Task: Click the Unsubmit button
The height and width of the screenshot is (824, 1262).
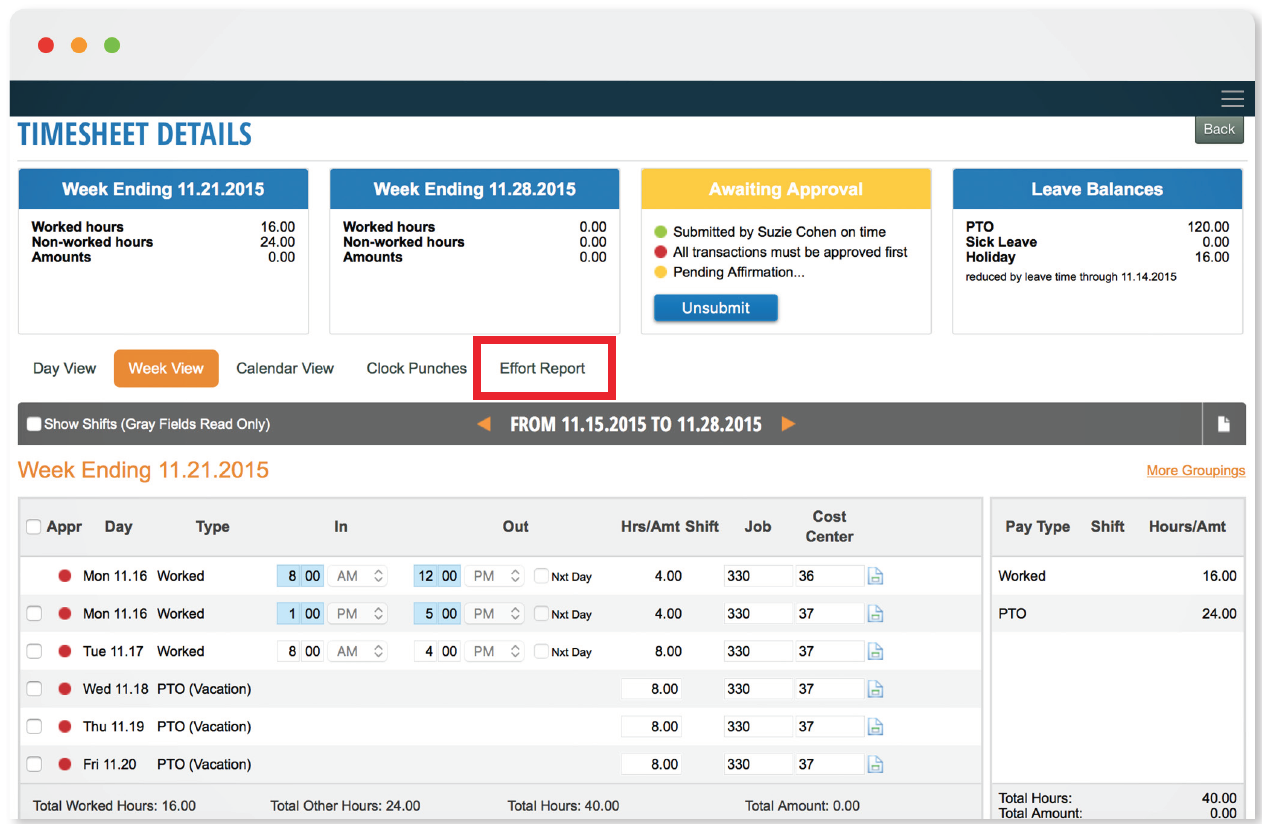Action: [x=715, y=307]
